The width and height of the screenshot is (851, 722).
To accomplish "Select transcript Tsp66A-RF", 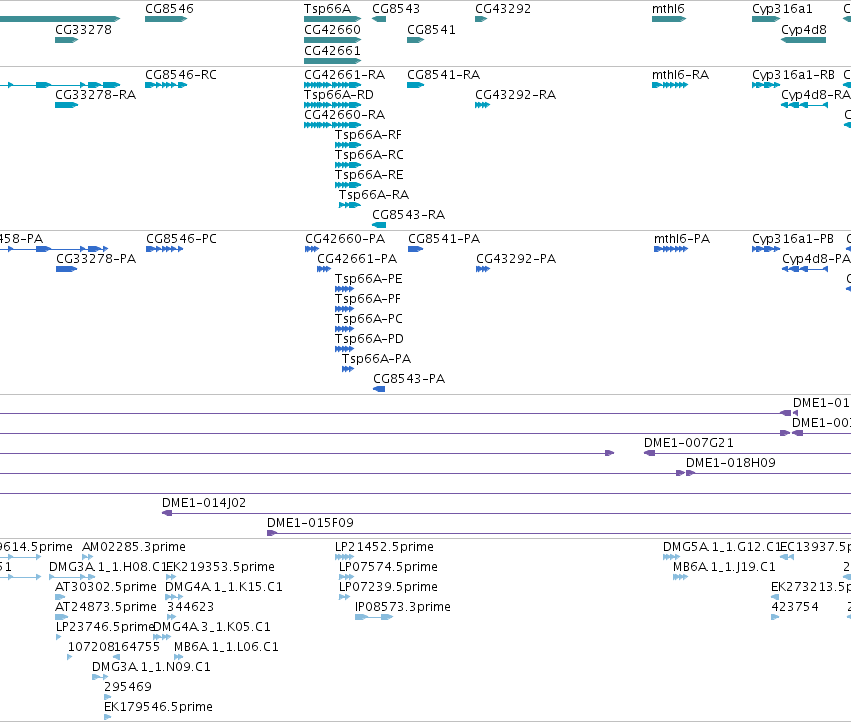I will pos(348,145).
